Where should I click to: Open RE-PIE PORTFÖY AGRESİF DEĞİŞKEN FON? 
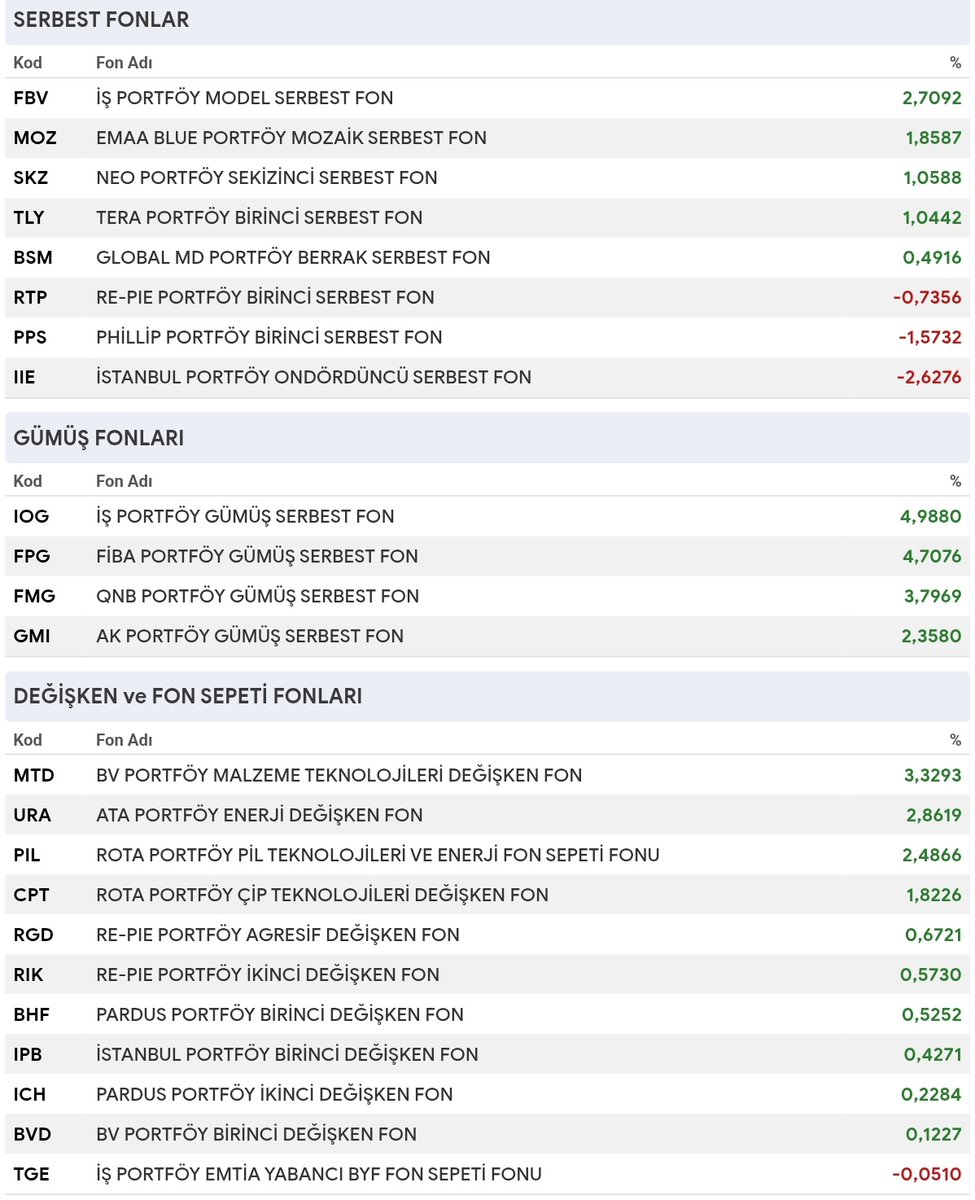click(278, 936)
